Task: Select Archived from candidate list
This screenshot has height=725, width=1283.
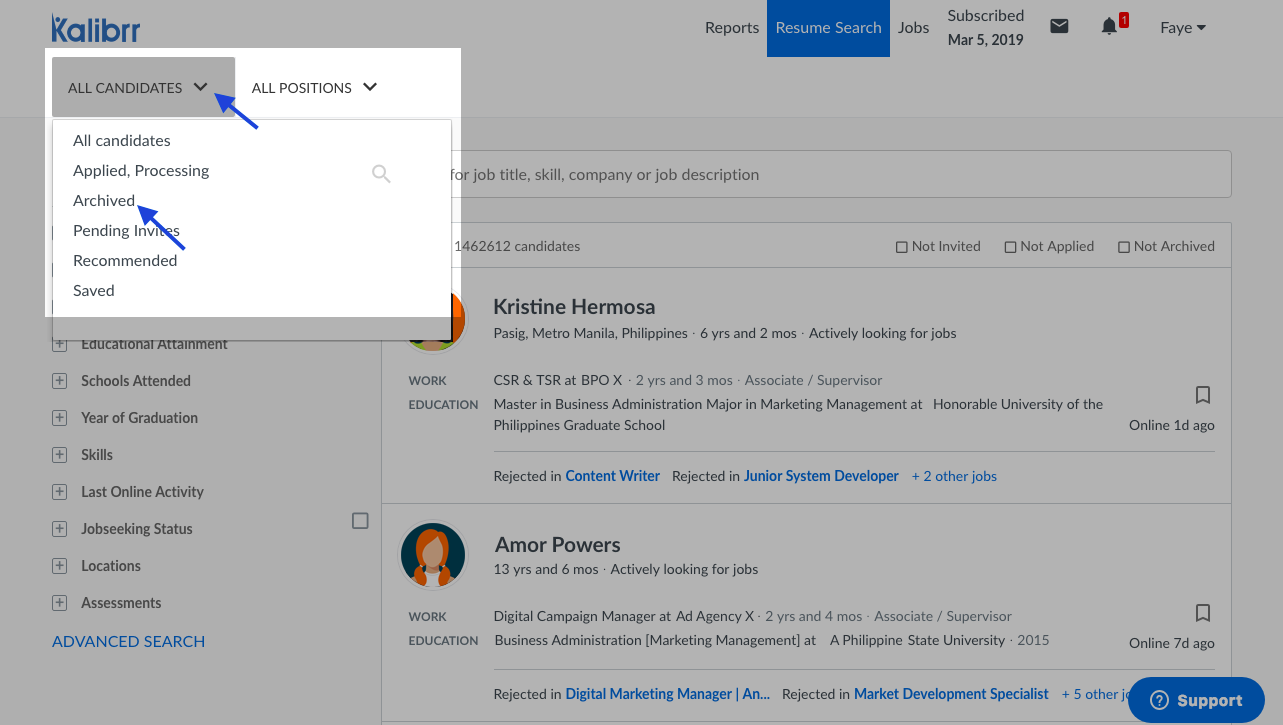Action: [104, 201]
